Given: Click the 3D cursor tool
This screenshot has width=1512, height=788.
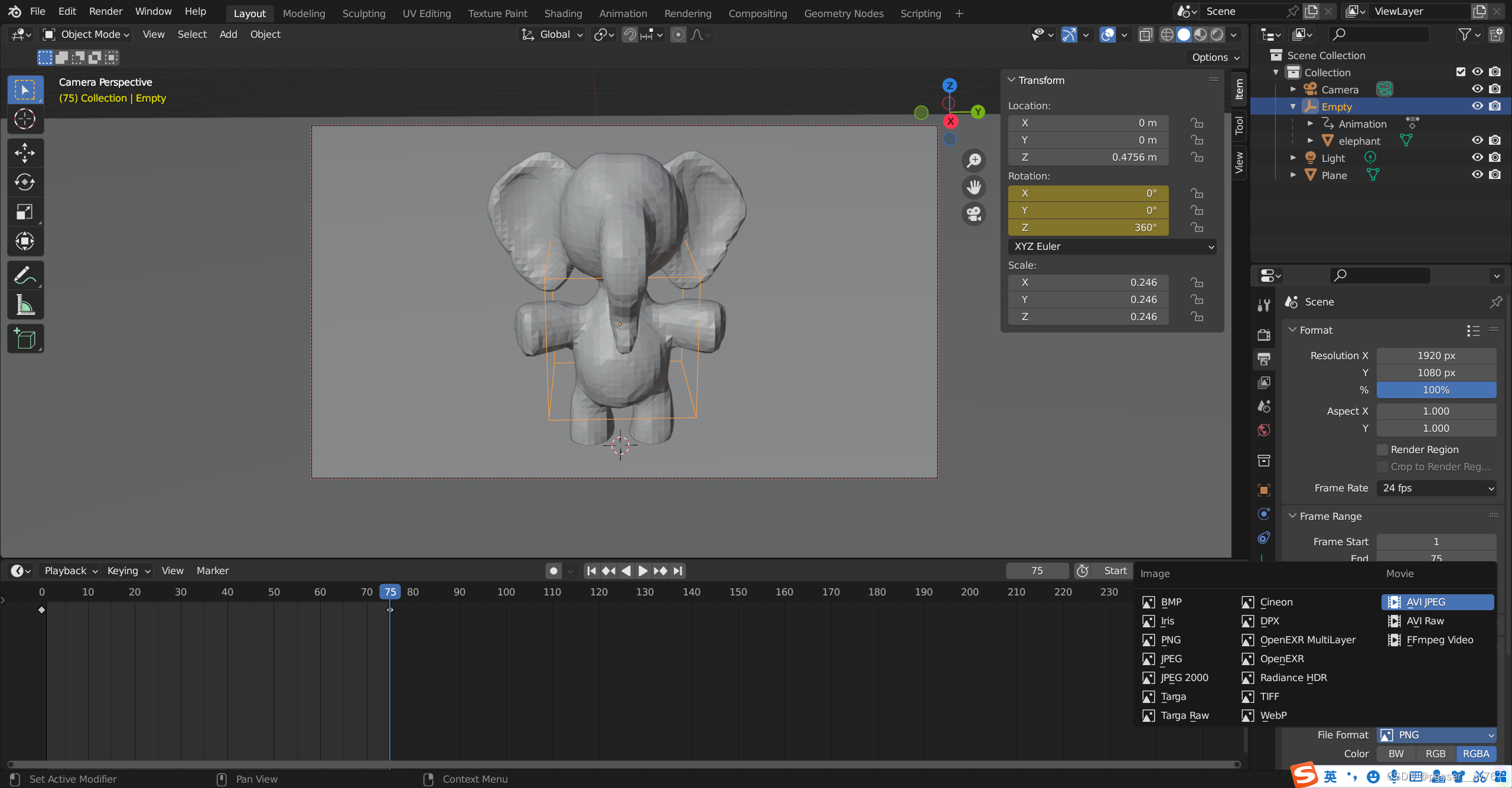Looking at the screenshot, I should 25,119.
